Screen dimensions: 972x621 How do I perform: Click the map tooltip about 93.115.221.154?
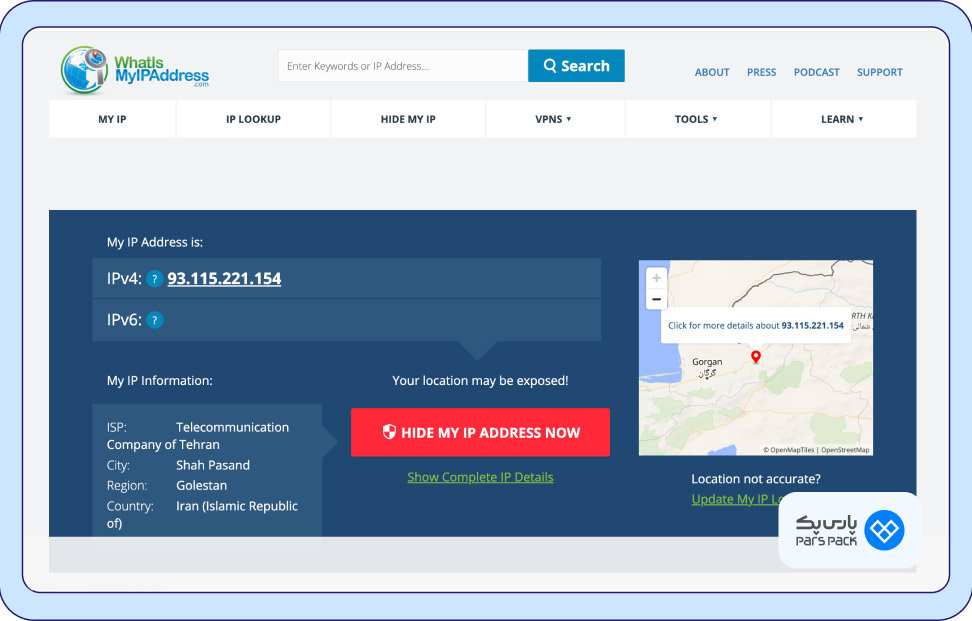[756, 325]
